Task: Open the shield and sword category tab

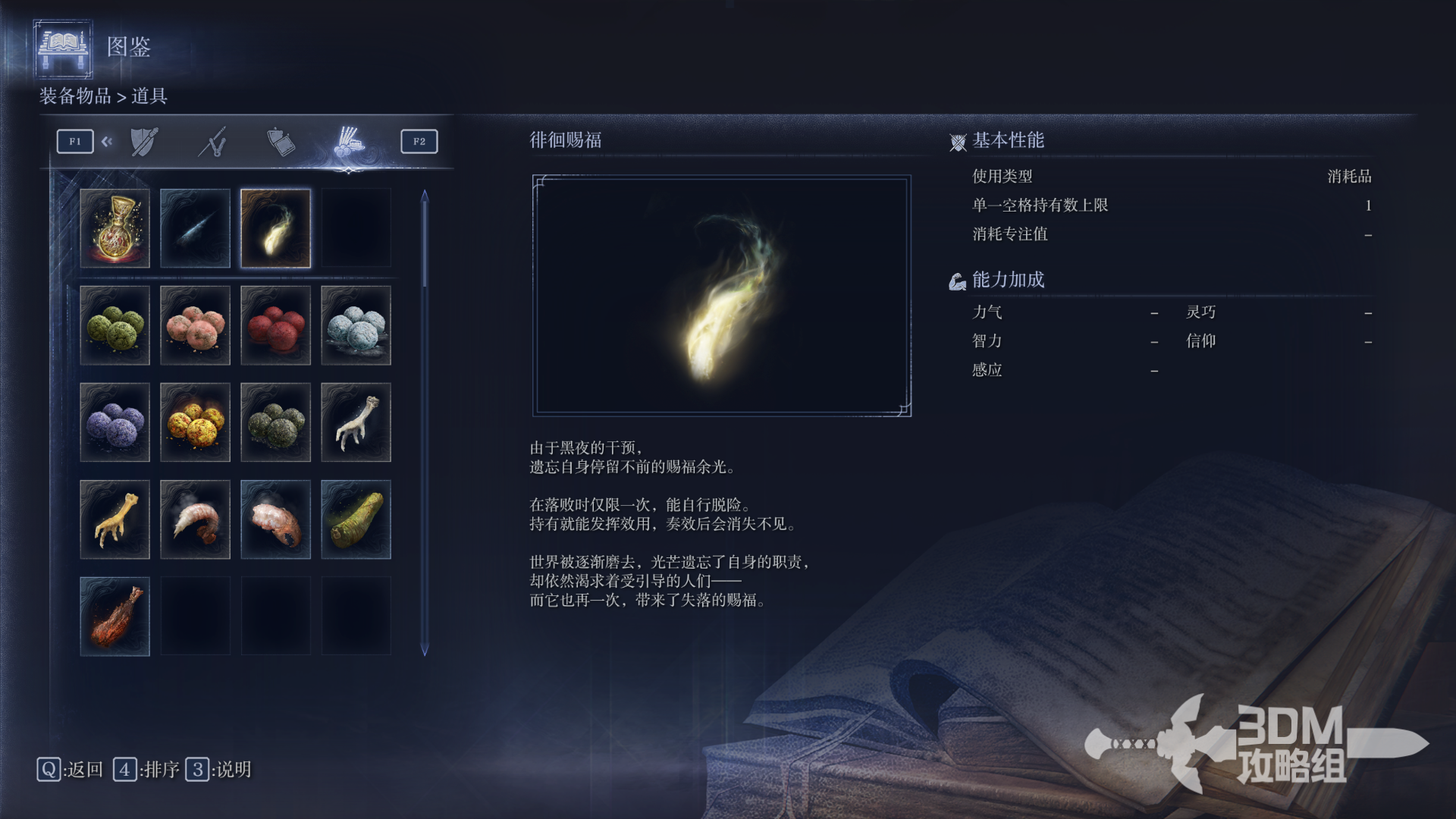Action: (x=144, y=142)
